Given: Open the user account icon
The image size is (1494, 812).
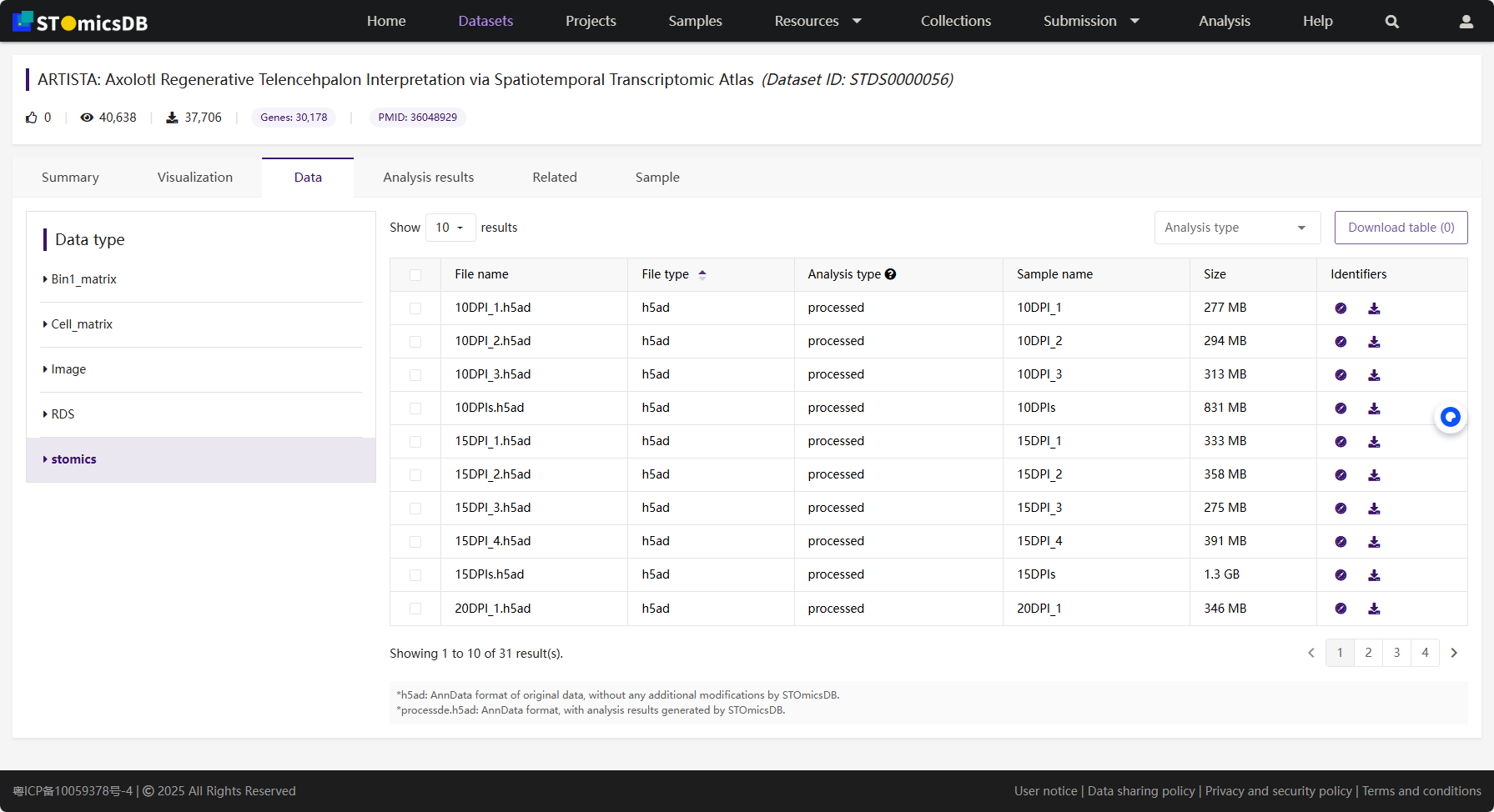Looking at the screenshot, I should point(1466,22).
